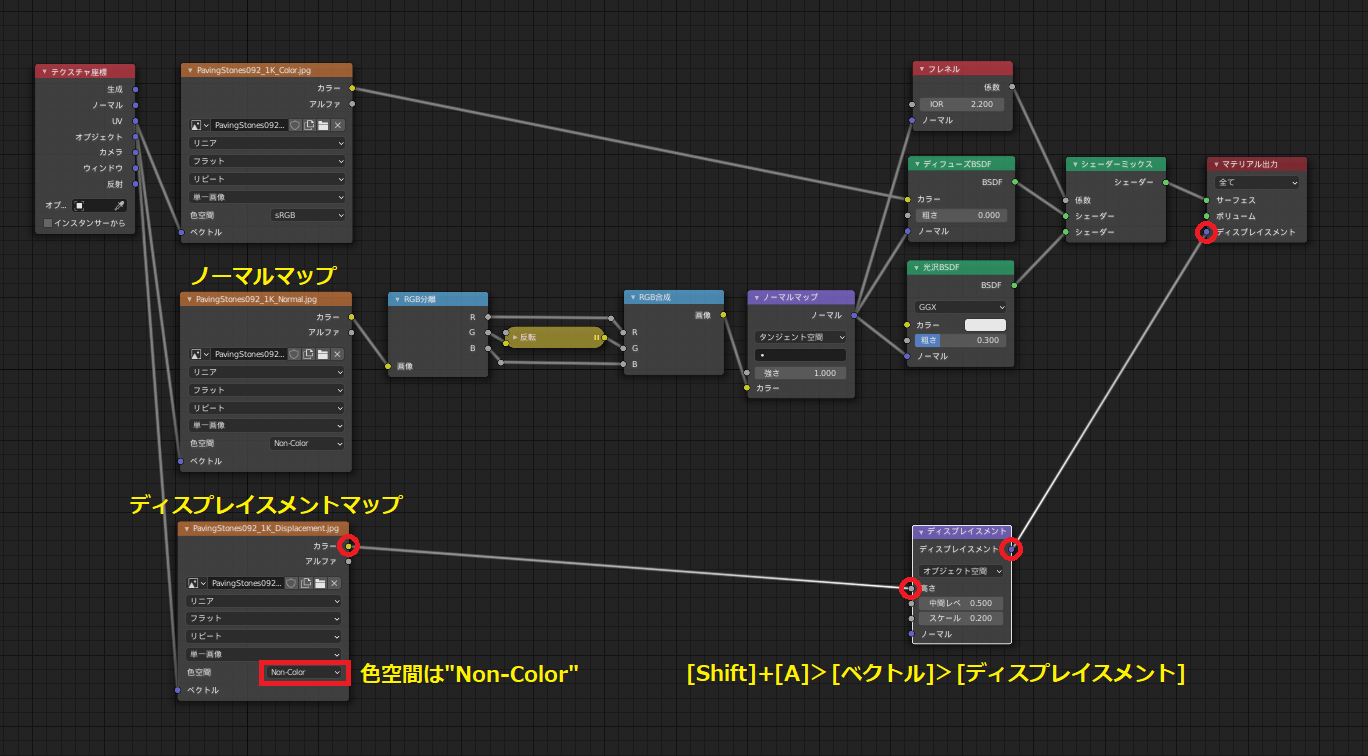Open Non-Color dropdown in Normal texture node
Image resolution: width=1368 pixels, height=756 pixels.
[308, 444]
